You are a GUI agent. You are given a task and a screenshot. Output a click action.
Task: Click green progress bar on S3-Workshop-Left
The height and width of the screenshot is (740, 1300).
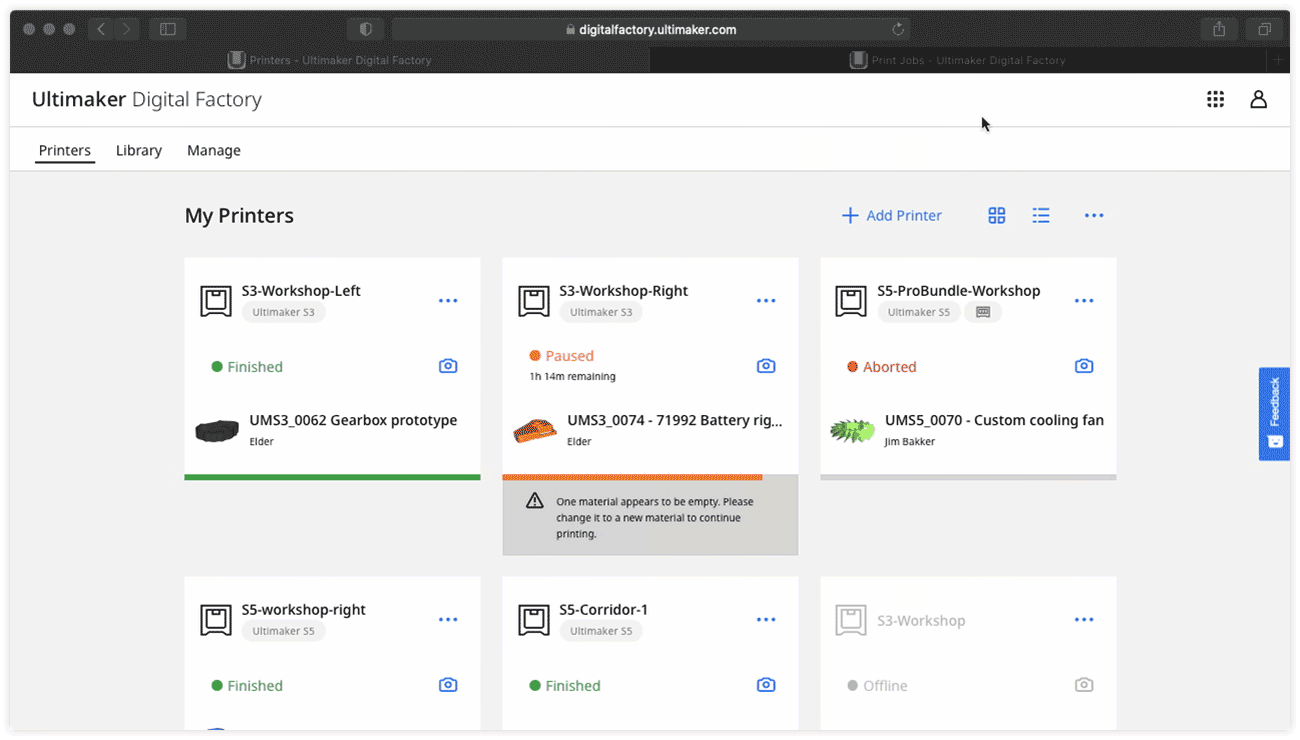[332, 477]
